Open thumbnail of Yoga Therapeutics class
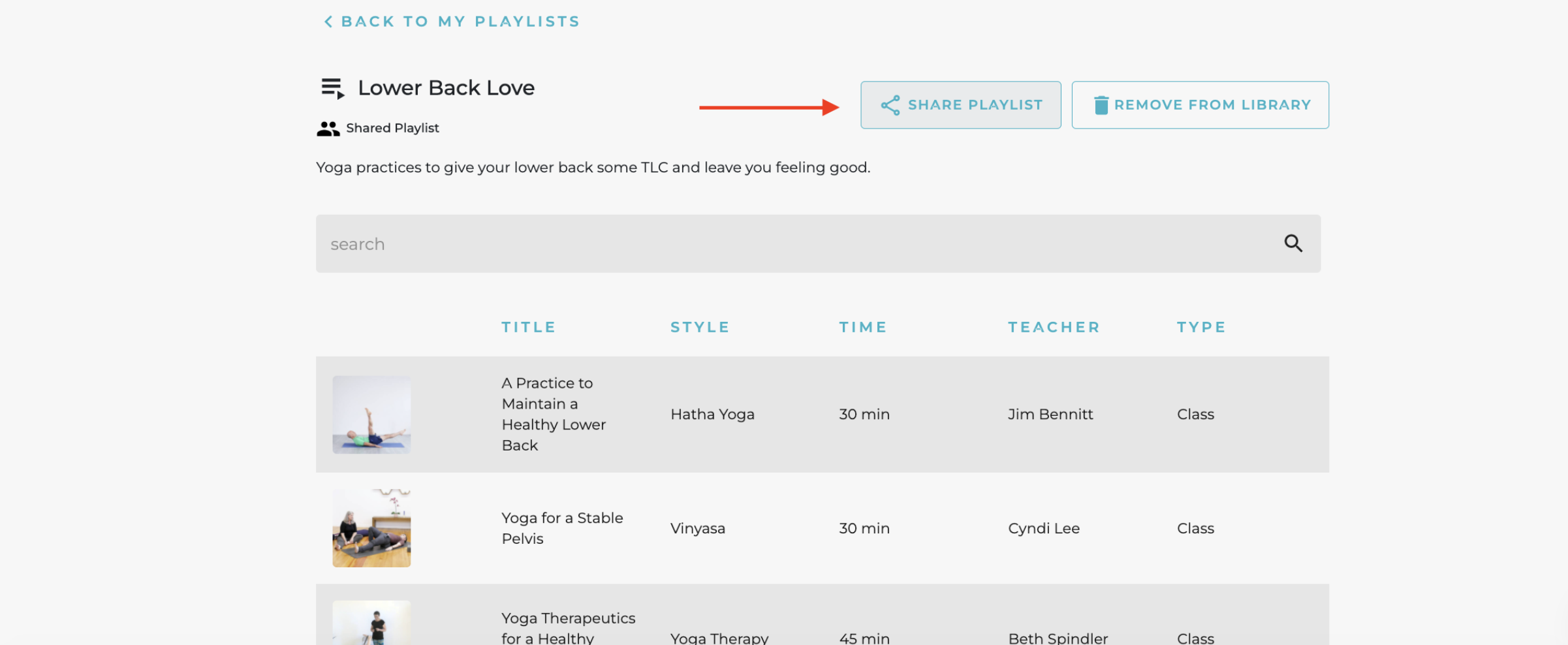The width and height of the screenshot is (1568, 645). pos(371,623)
